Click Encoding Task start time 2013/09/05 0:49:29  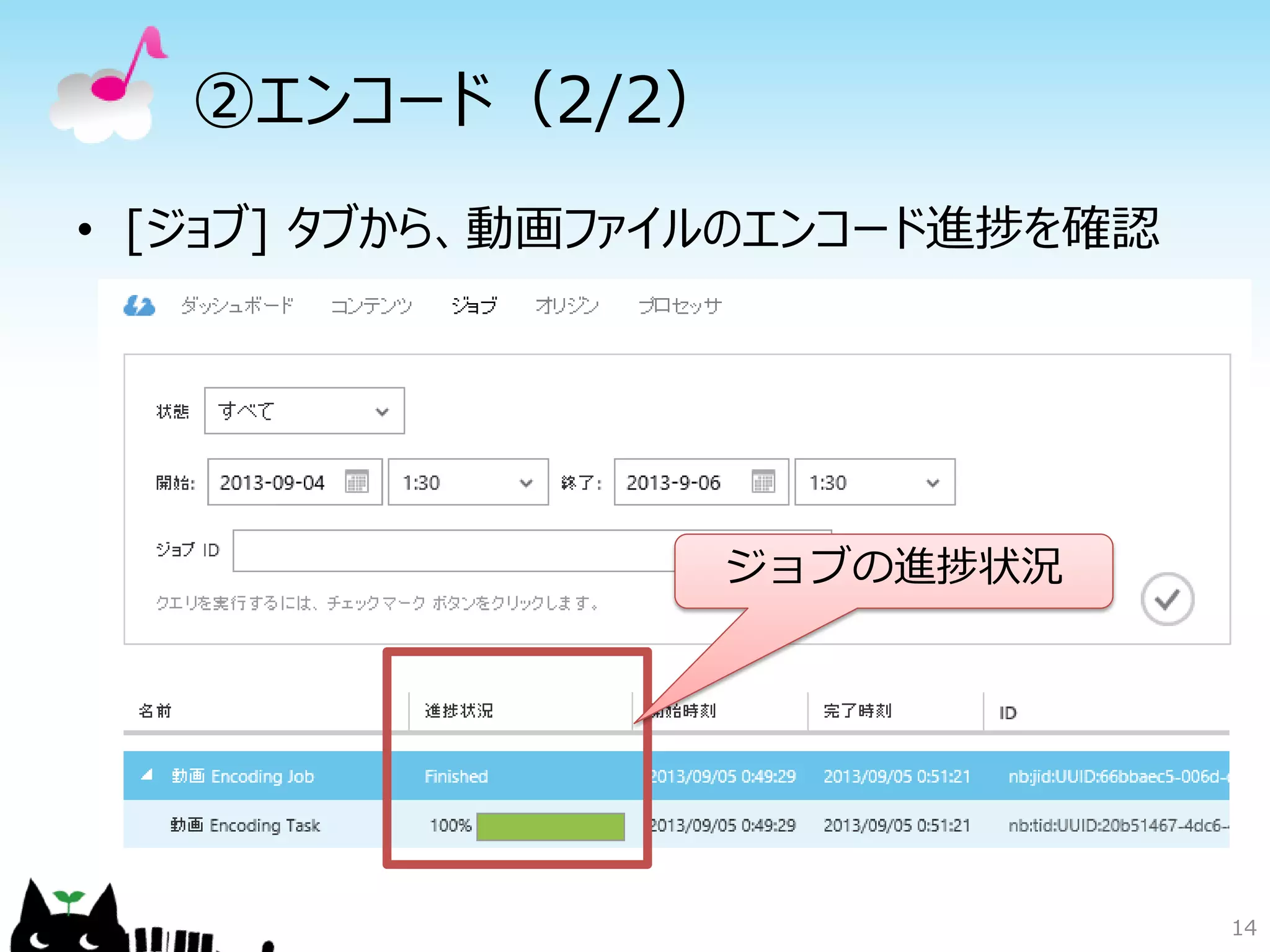724,826
